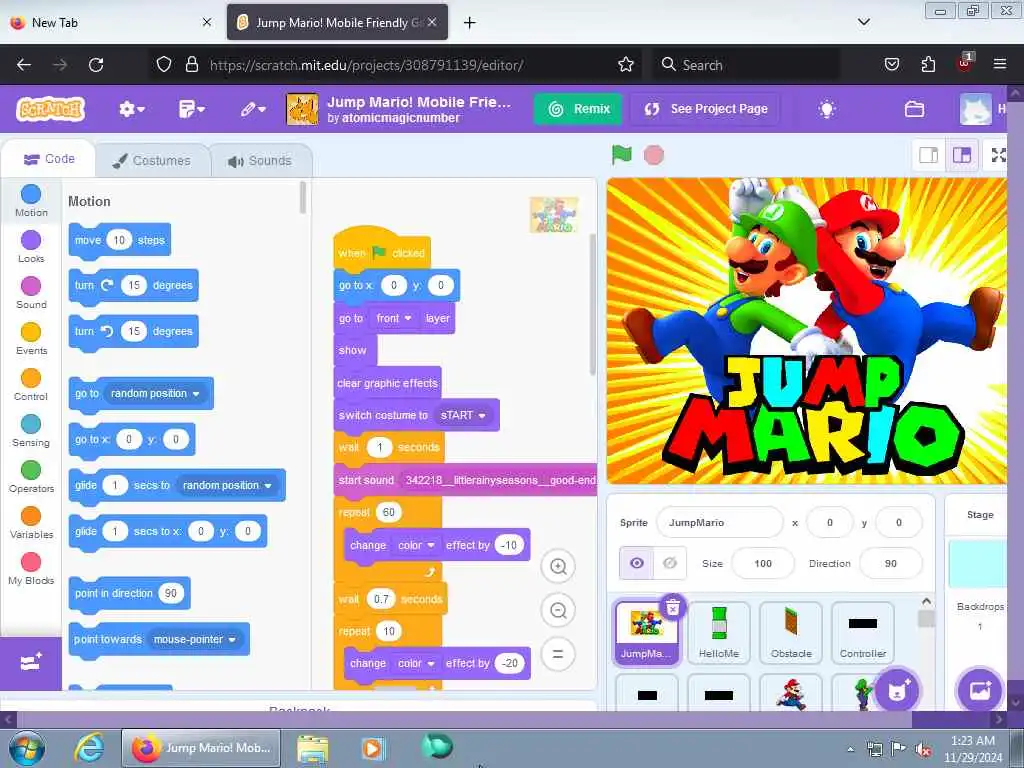Click the Choose a Sprite button
1024x768 pixels.
(897, 690)
